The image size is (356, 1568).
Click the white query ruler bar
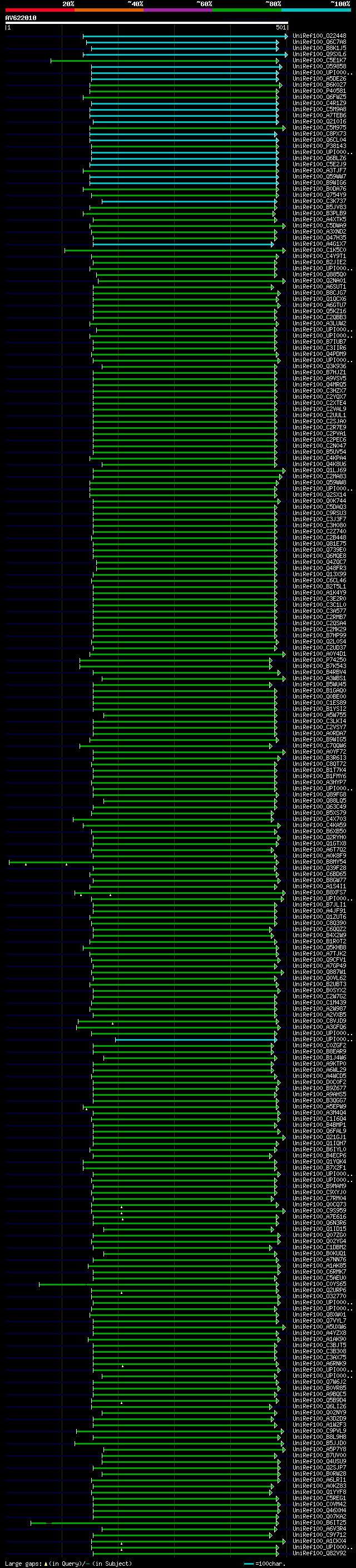pyautogui.click(x=147, y=23)
